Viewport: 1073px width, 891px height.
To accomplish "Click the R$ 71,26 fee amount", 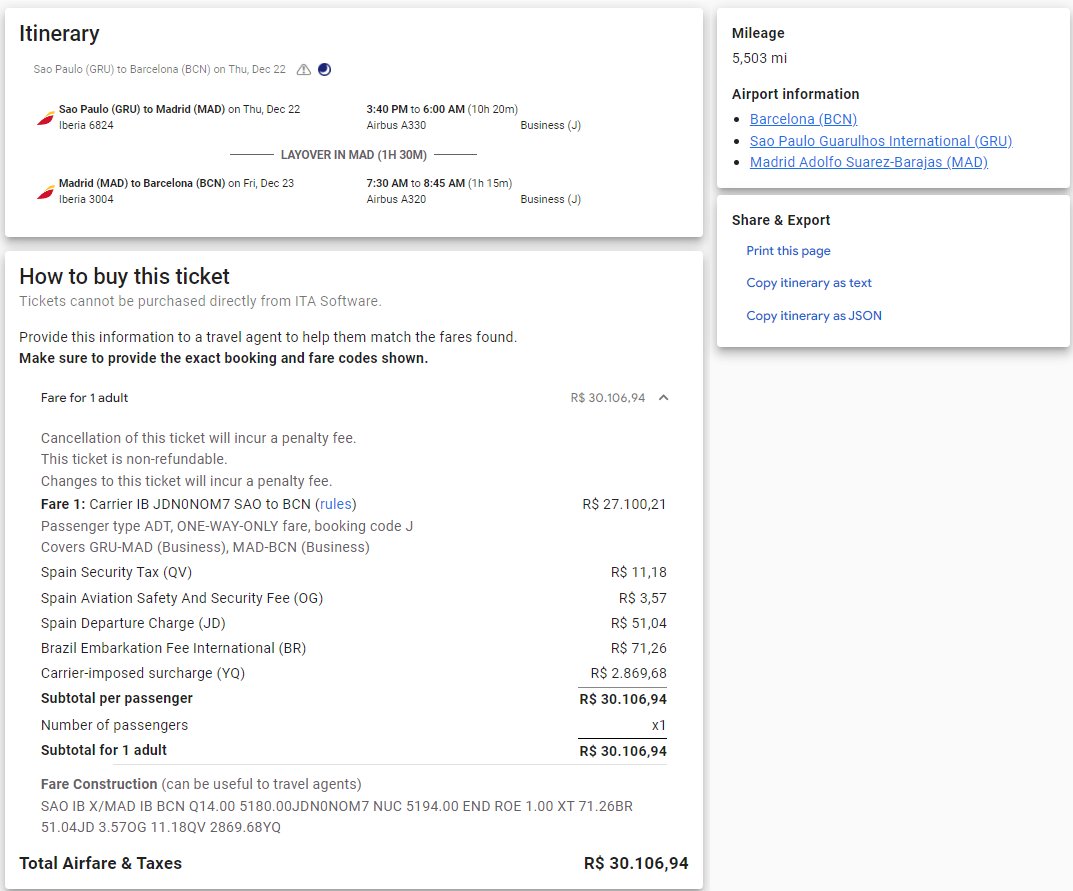I will 638,648.
